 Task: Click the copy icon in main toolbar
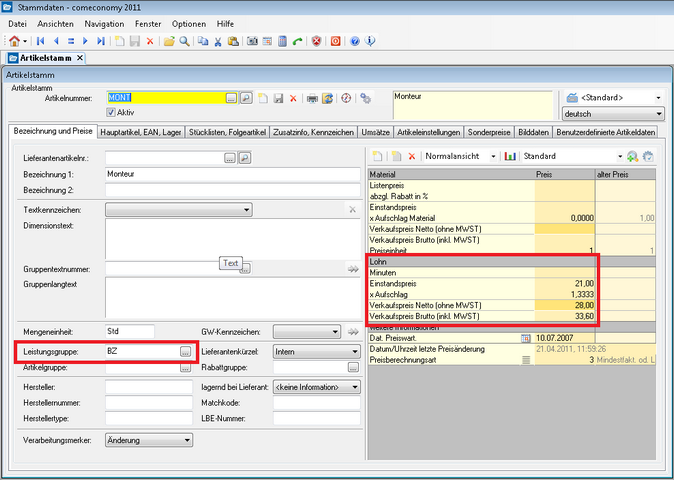pos(203,41)
